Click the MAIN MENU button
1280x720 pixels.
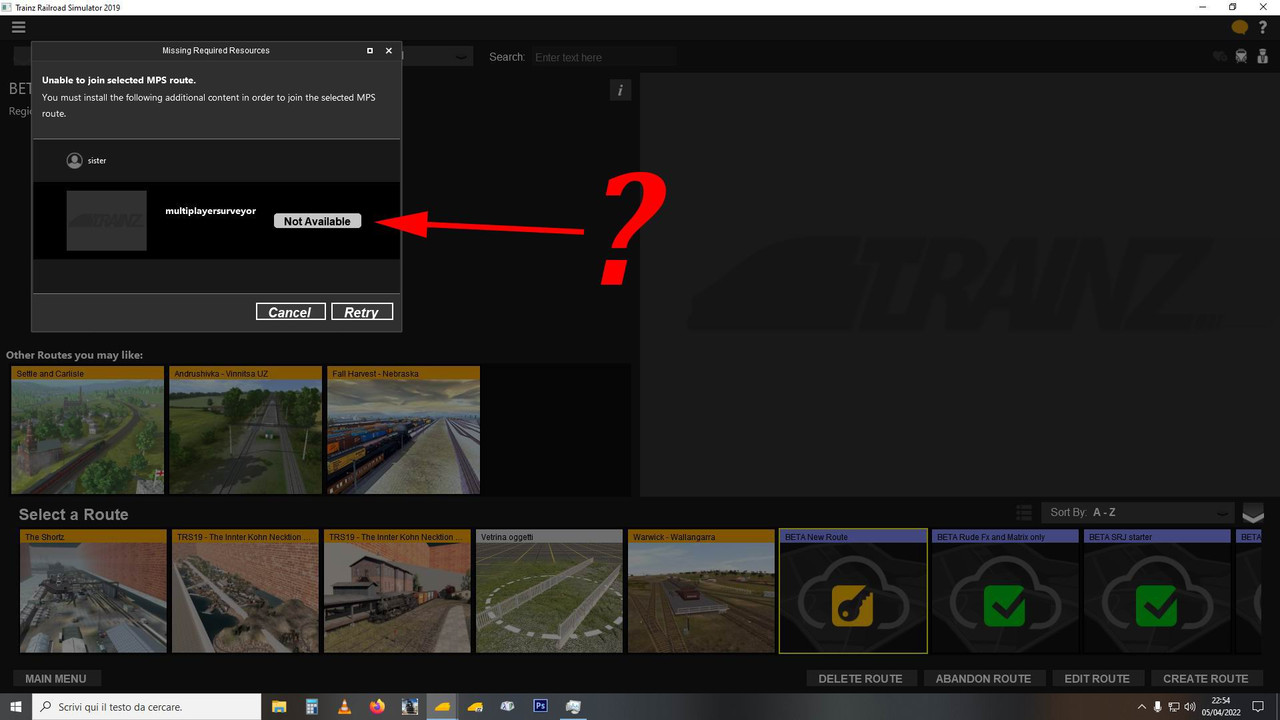pos(56,678)
